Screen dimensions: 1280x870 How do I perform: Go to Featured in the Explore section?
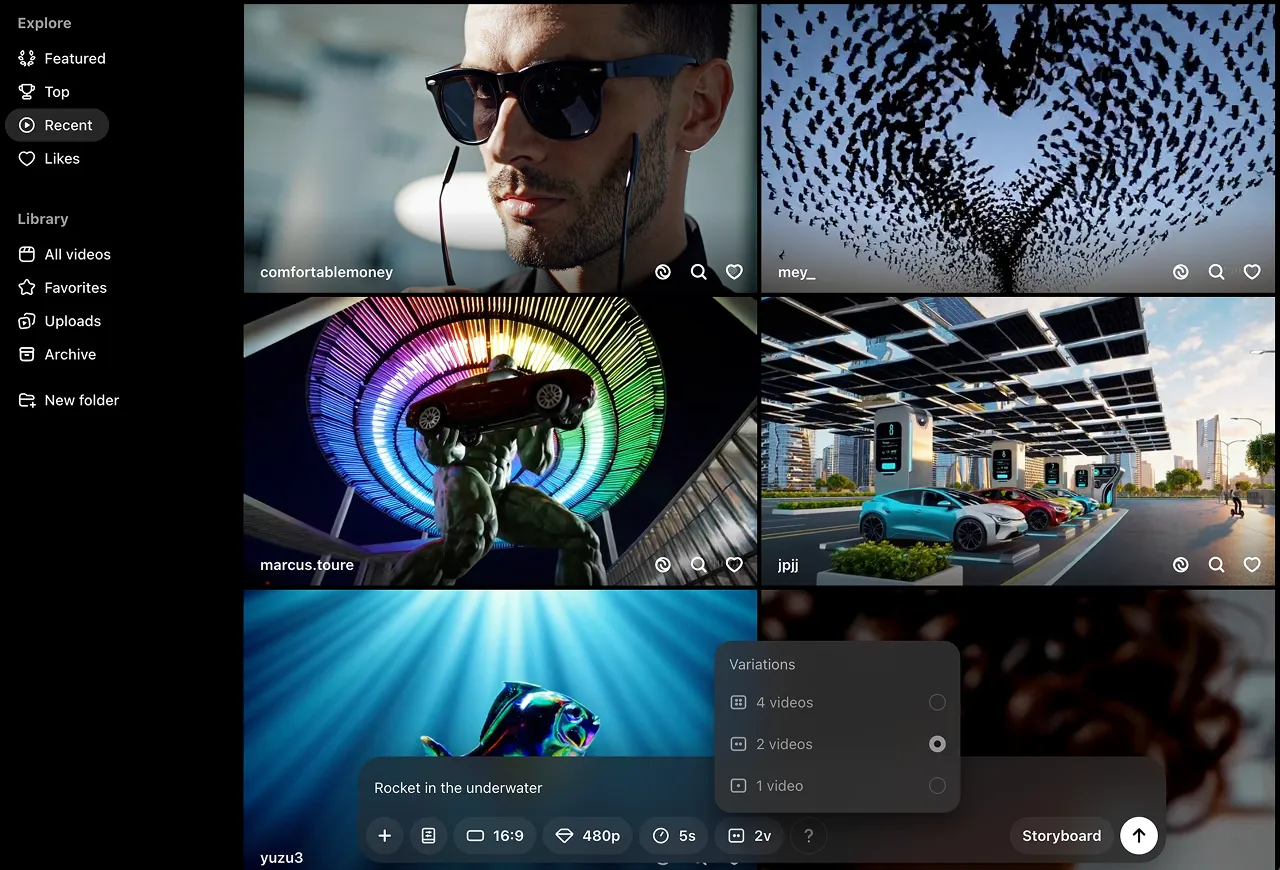62,59
